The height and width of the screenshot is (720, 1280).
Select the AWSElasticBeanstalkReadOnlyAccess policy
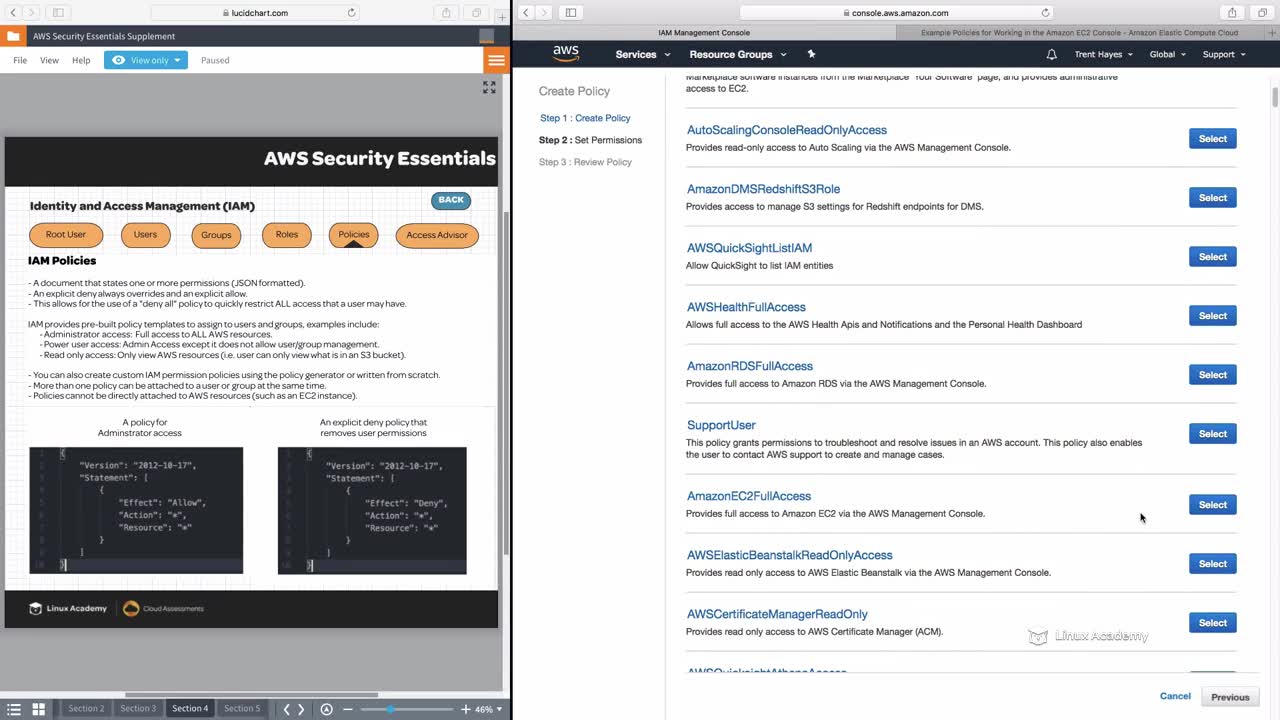pos(1212,564)
